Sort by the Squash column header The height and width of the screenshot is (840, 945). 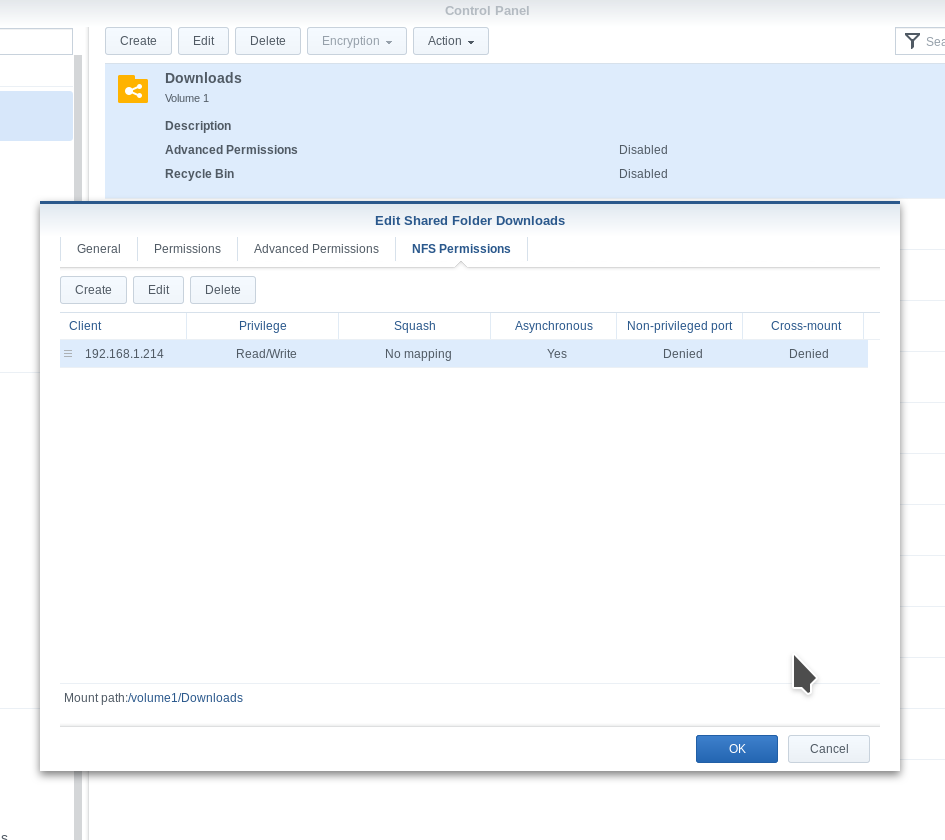pyautogui.click(x=415, y=326)
